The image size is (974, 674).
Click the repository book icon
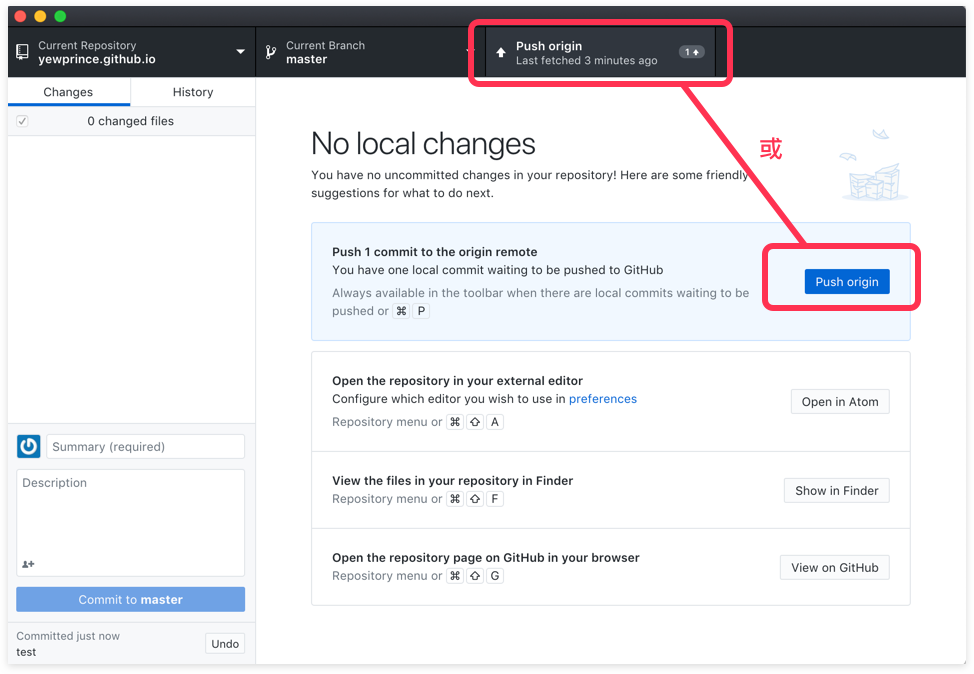[x=22, y=52]
